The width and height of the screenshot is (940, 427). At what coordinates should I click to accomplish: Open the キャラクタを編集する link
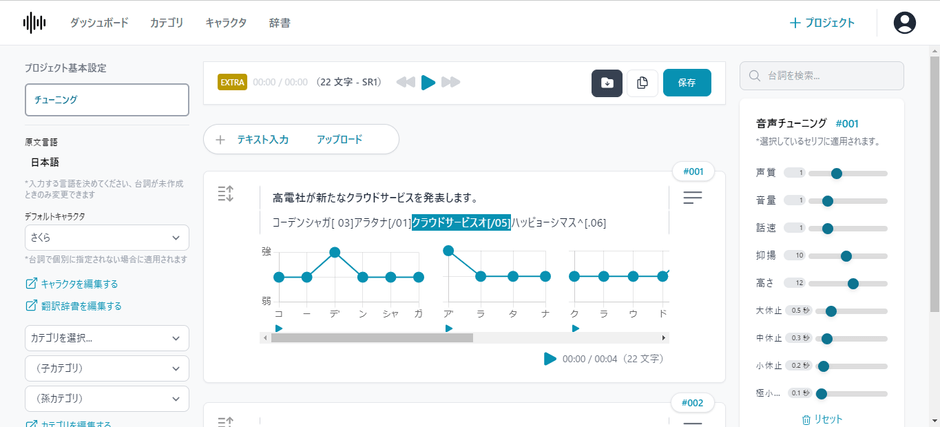pos(78,284)
